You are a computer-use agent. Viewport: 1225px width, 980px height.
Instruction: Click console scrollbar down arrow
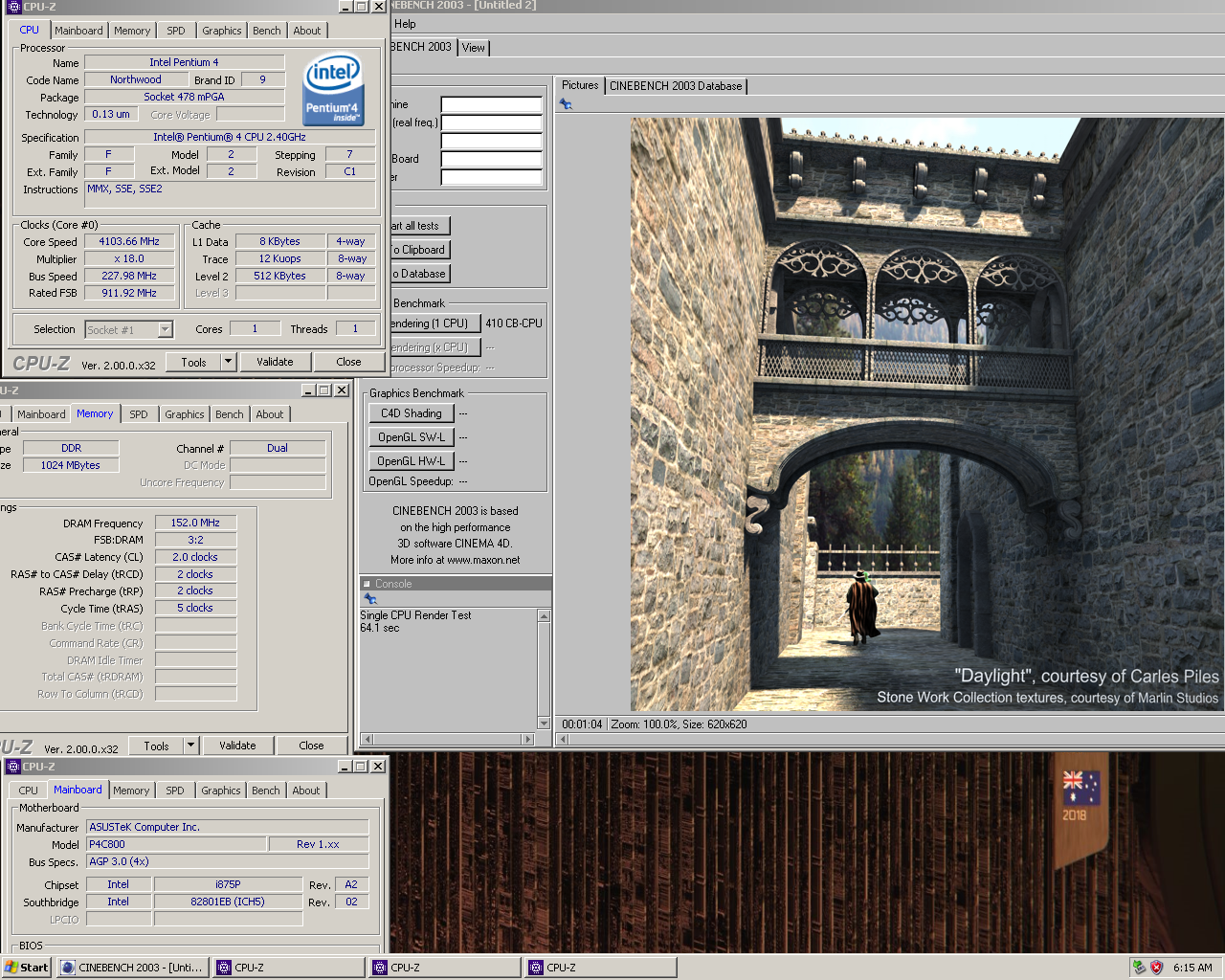click(544, 724)
